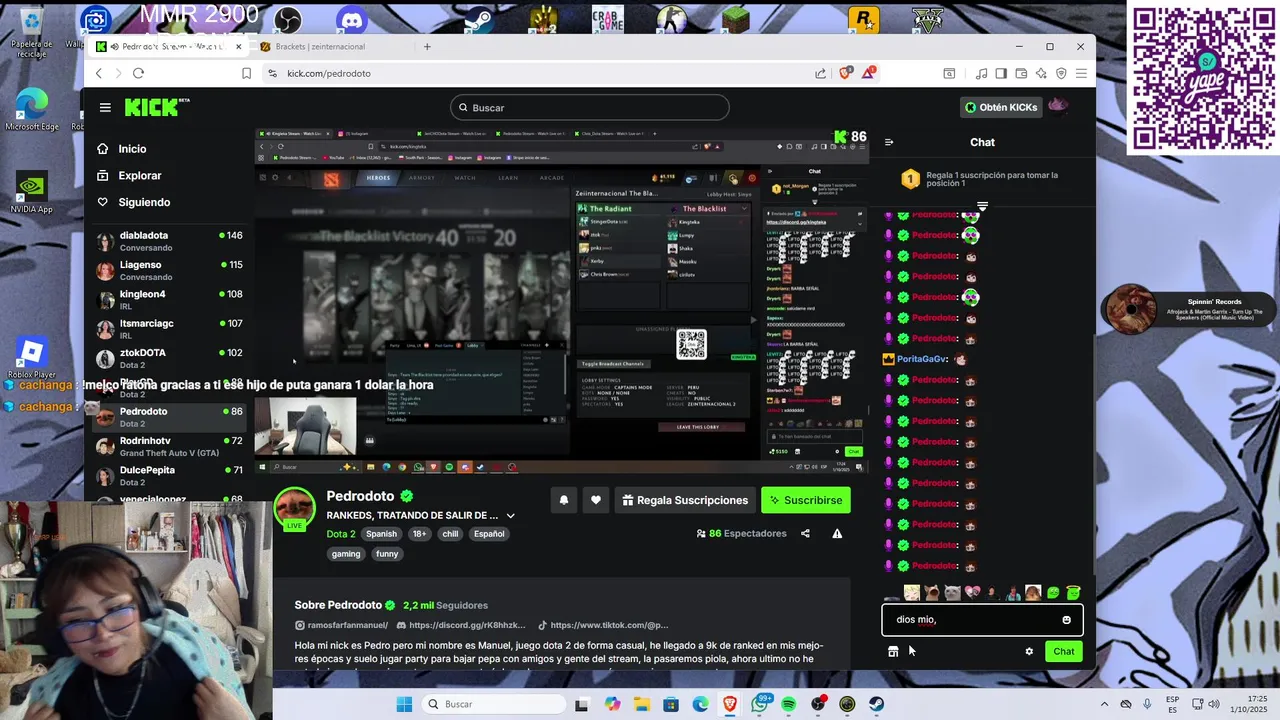Select the 18+ tag
Image resolution: width=1280 pixels, height=720 pixels.
[x=420, y=534]
